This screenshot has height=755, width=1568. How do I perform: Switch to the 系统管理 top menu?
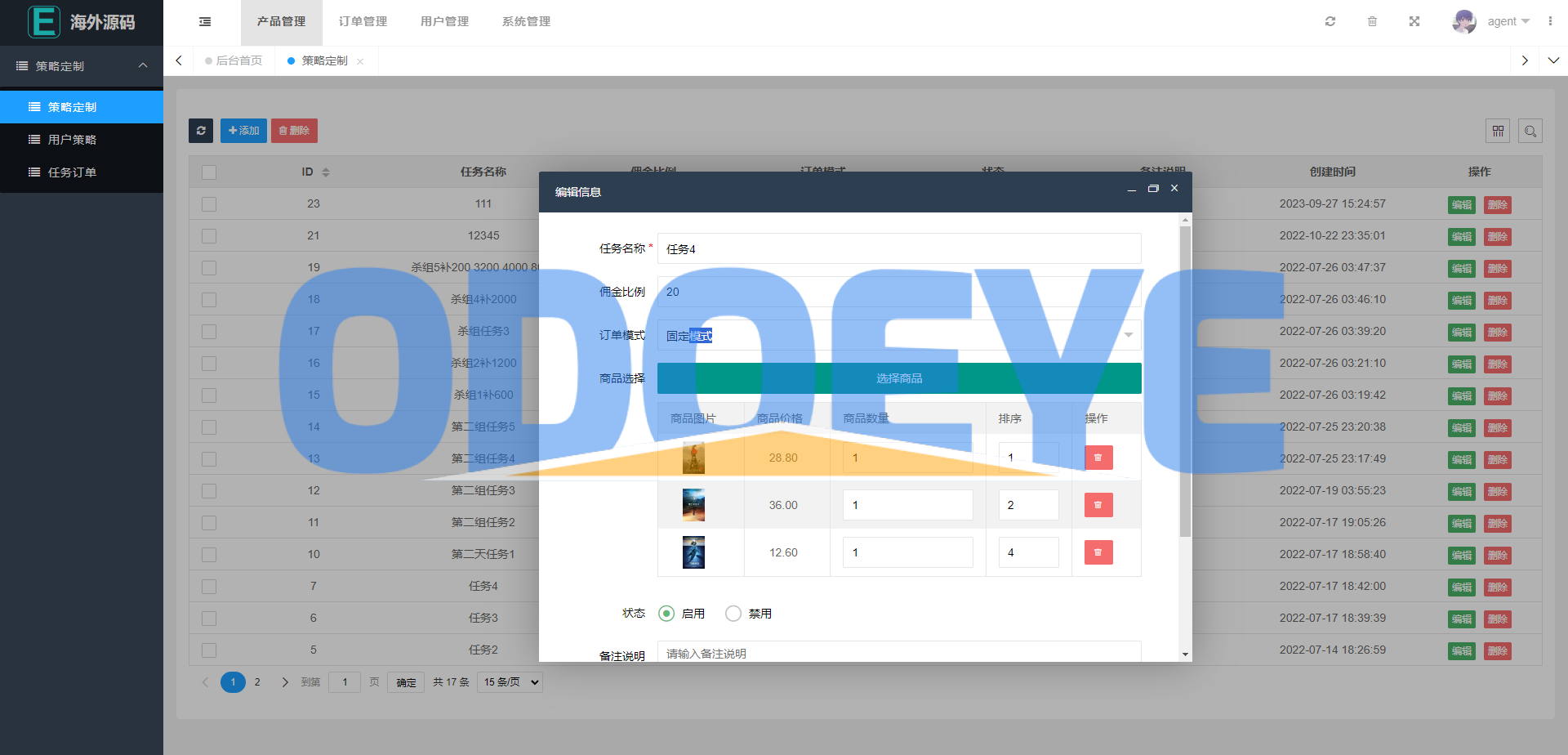pyautogui.click(x=526, y=22)
